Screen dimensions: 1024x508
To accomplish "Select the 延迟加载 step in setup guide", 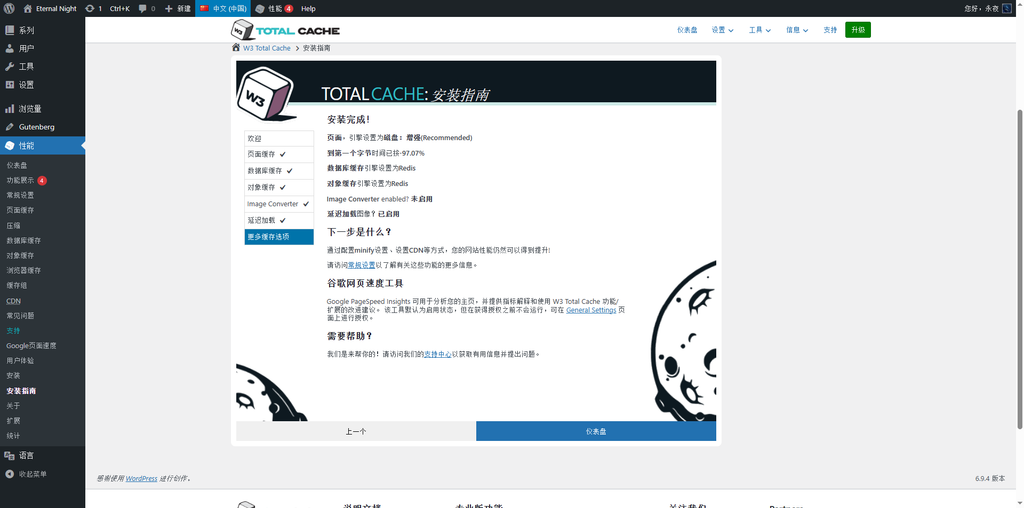I will pyautogui.click(x=279, y=220).
